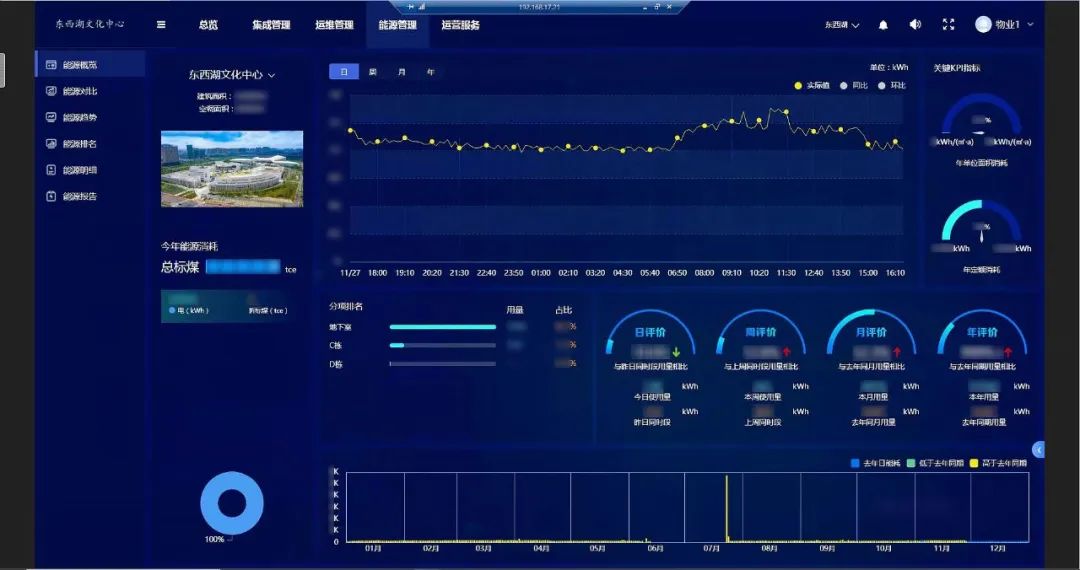The height and width of the screenshot is (570, 1080).
Task: Click the building aerial photo thumbnail
Action: (232, 169)
